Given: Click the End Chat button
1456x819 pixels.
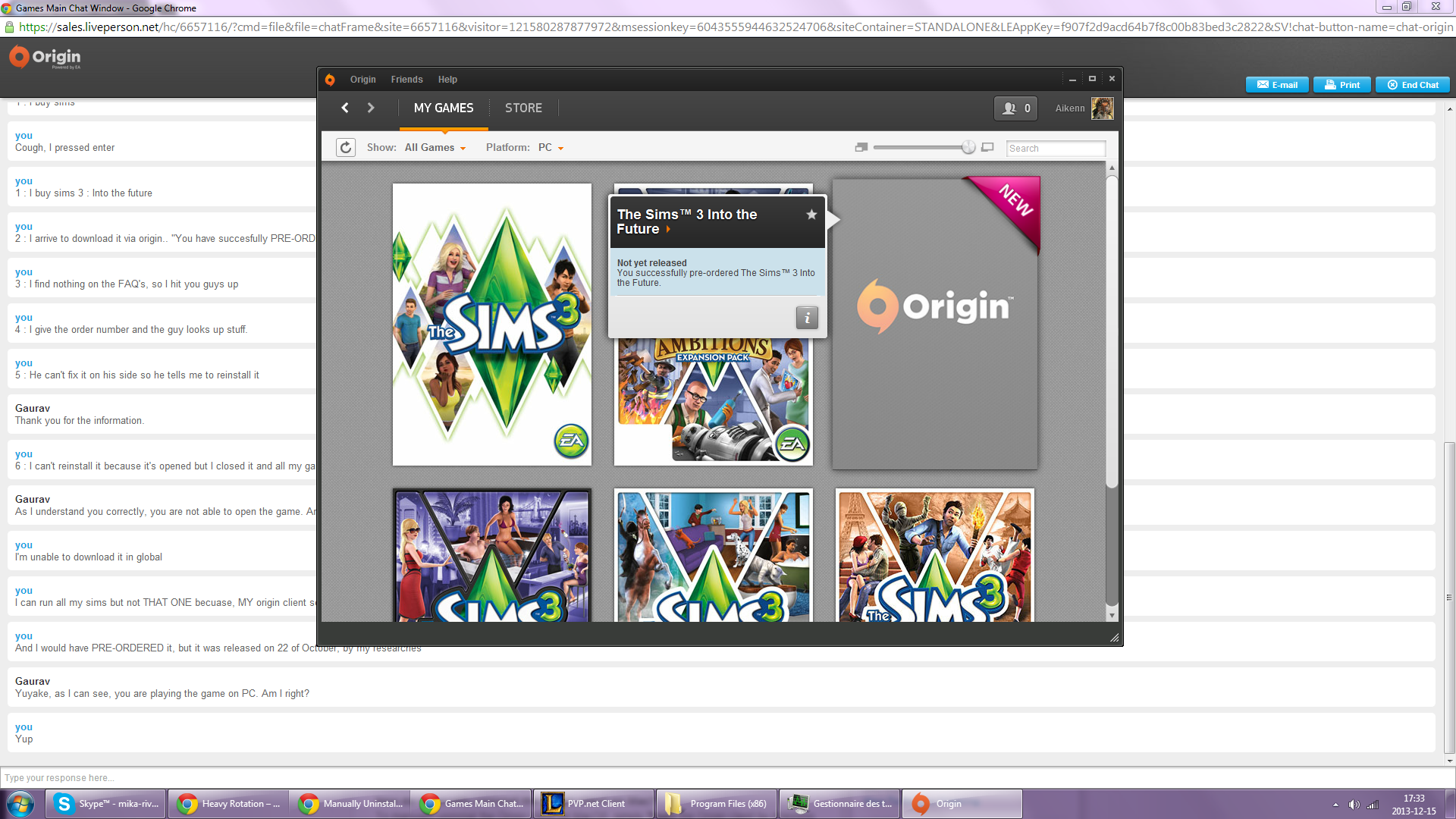Looking at the screenshot, I should 1413,85.
